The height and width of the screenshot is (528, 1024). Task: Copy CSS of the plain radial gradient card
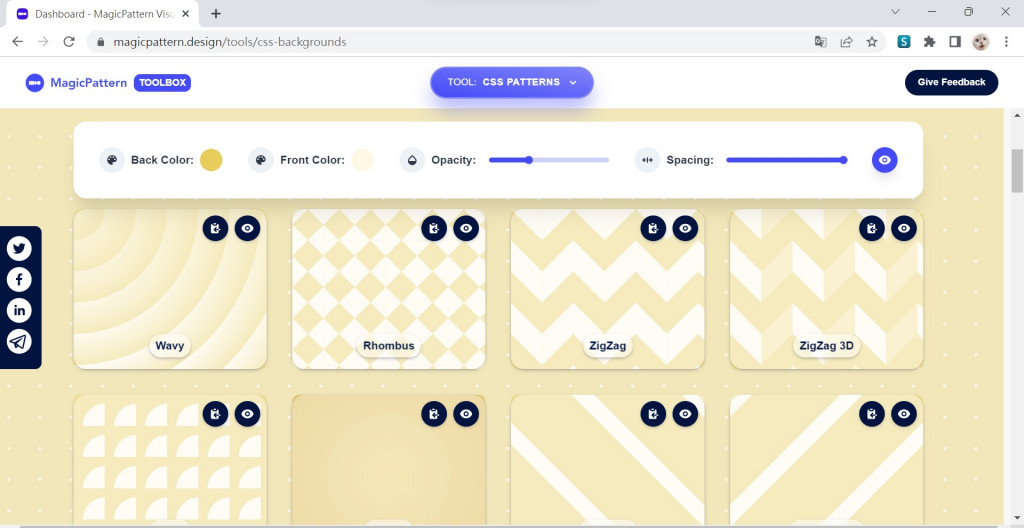(x=434, y=414)
